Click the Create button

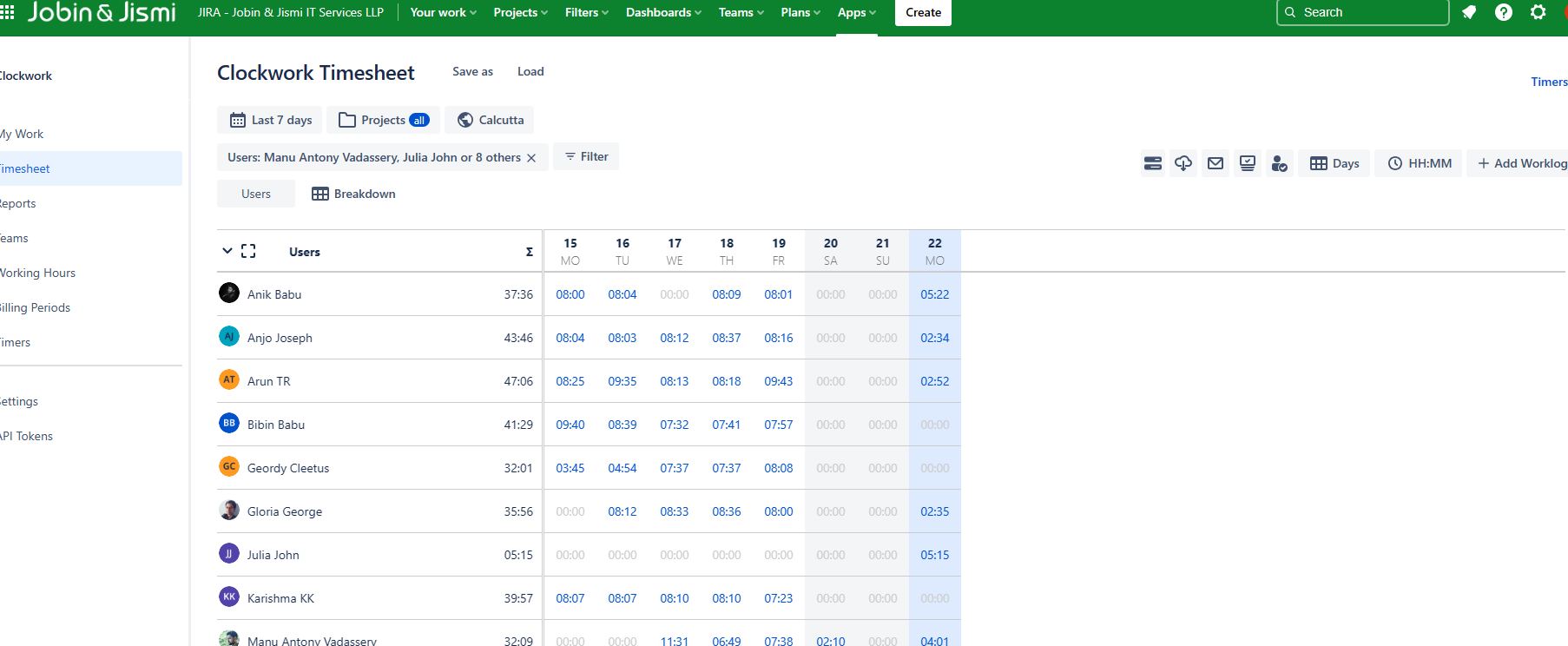coord(923,12)
